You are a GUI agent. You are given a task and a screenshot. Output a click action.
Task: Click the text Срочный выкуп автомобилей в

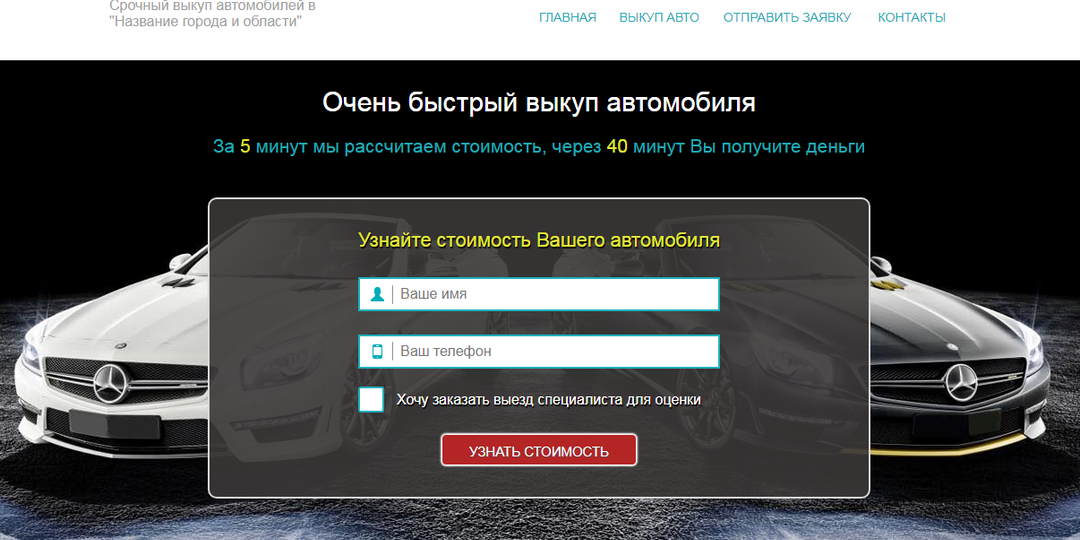click(x=212, y=6)
